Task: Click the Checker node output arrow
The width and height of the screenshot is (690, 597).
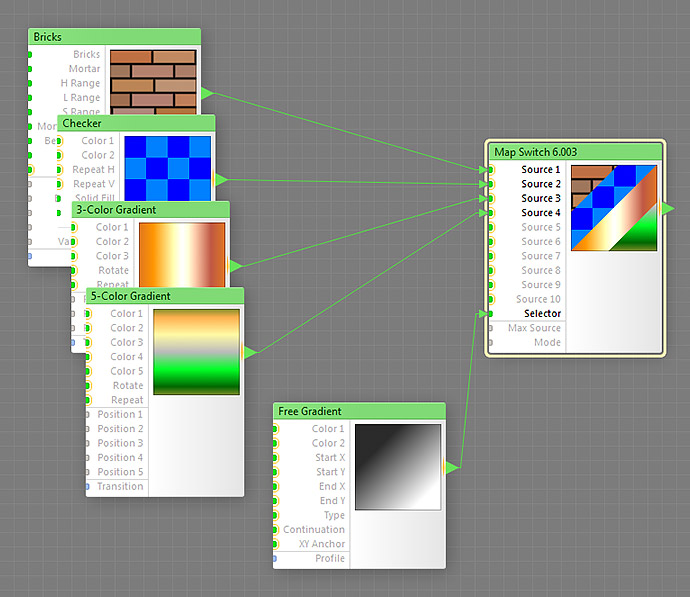Action: 221,180
